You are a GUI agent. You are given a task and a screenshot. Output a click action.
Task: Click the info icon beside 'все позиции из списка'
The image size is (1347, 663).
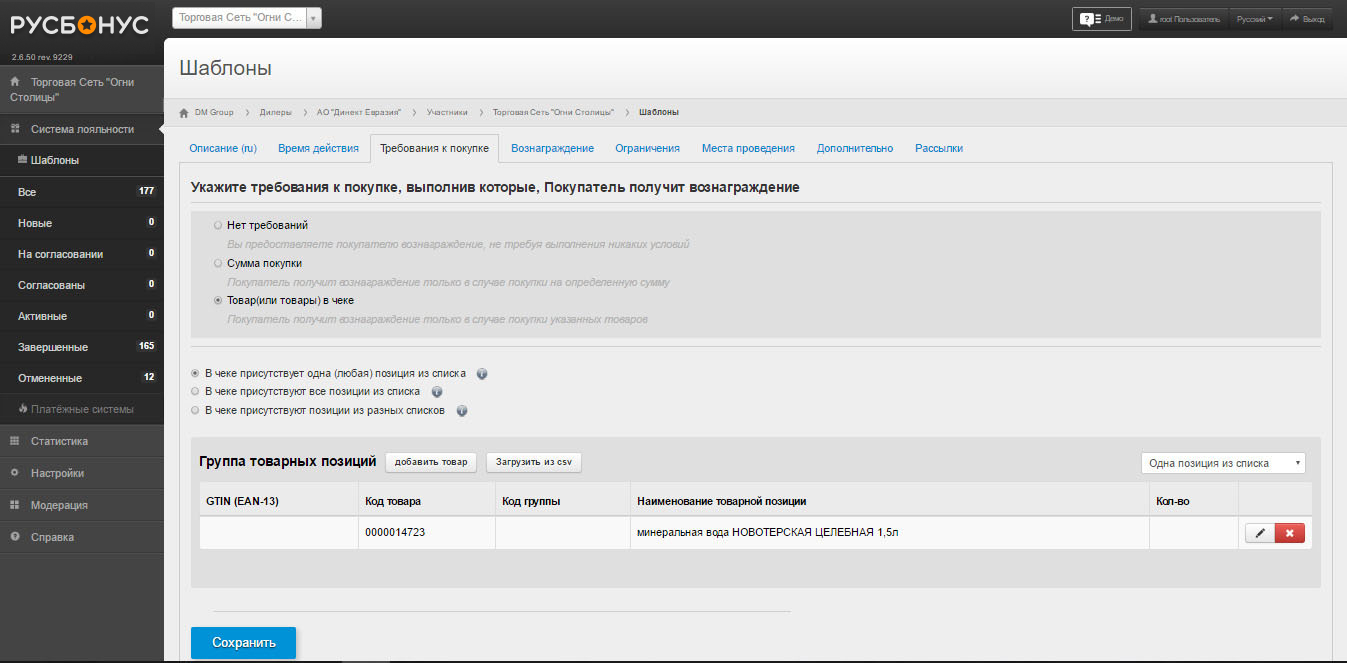pos(436,392)
